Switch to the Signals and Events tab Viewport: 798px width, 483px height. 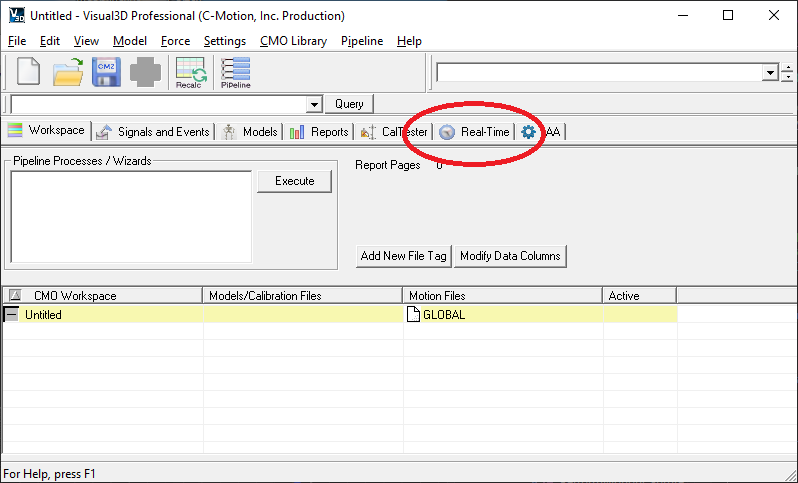tap(154, 132)
